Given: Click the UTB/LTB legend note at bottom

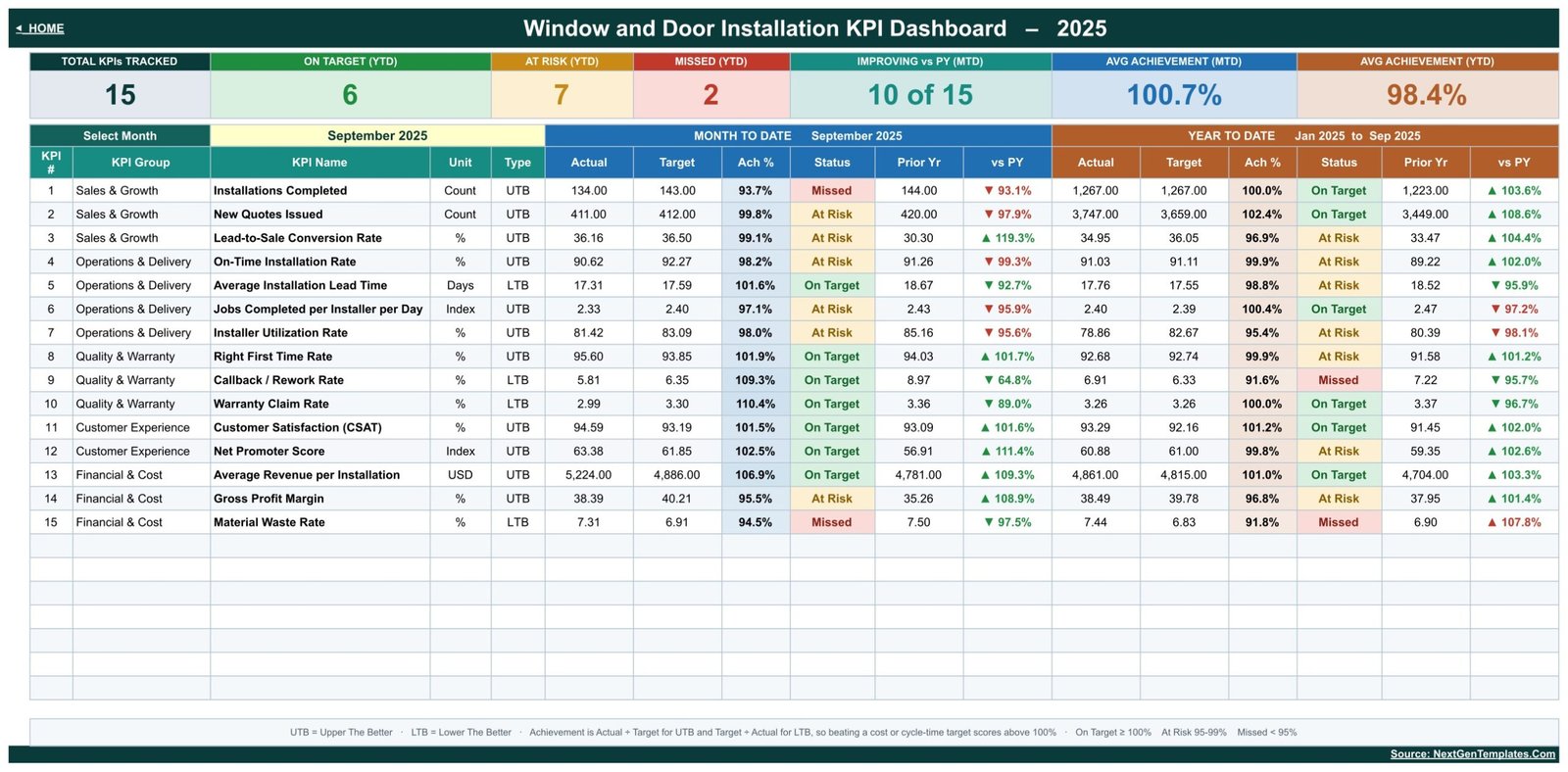Looking at the screenshot, I should (x=793, y=732).
